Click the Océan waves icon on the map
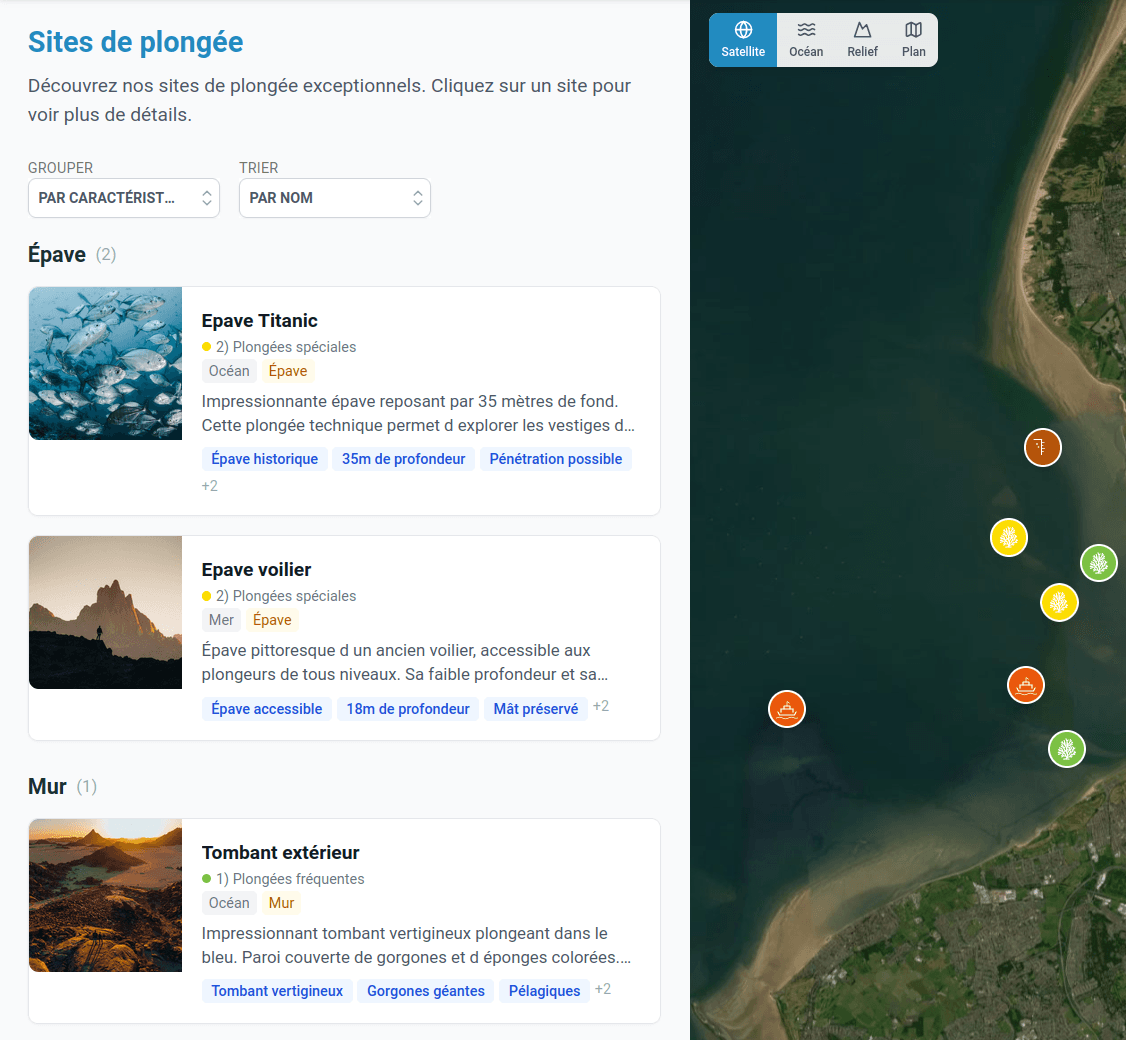Image resolution: width=1126 pixels, height=1040 pixels. [806, 40]
